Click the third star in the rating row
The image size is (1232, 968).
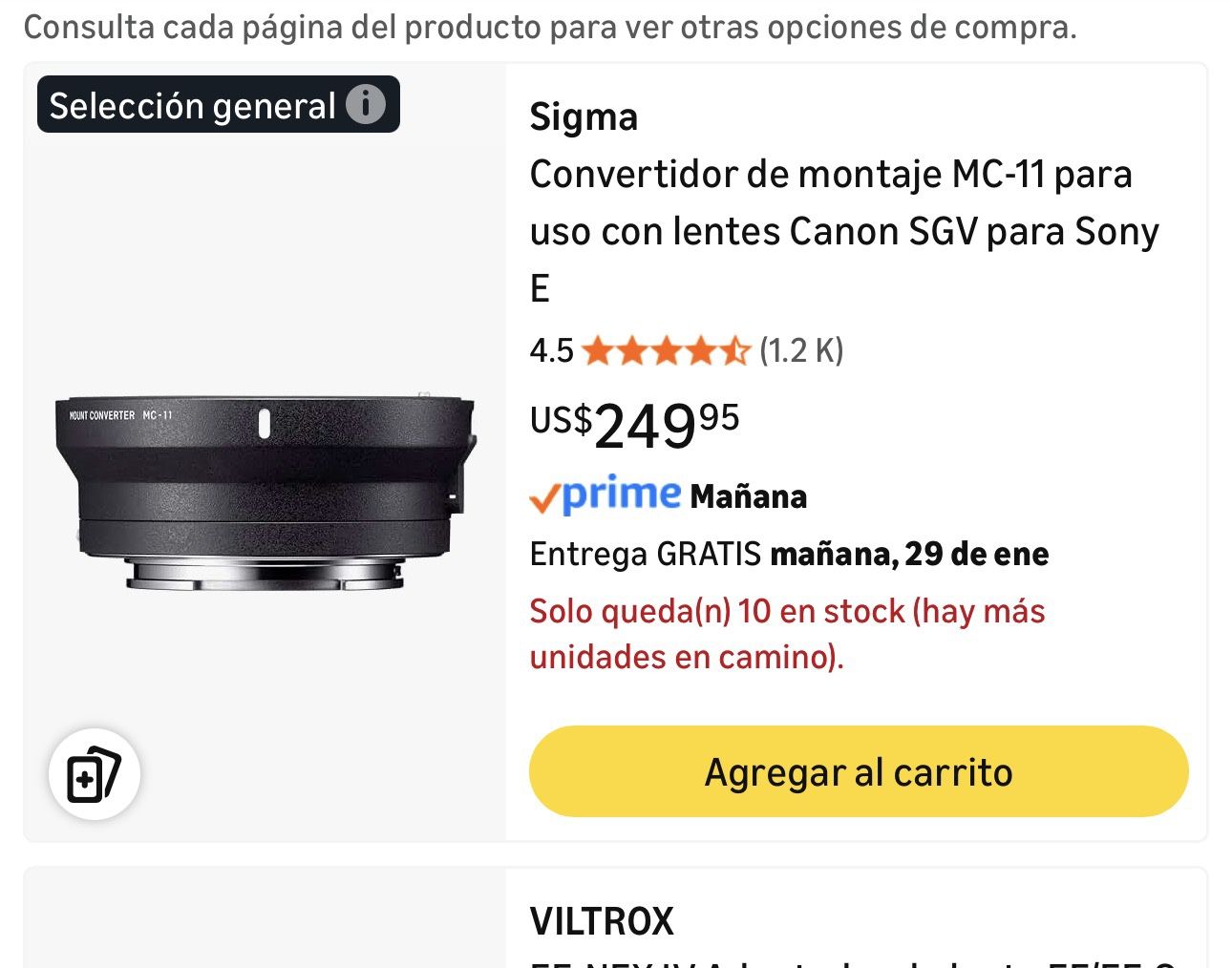click(667, 350)
